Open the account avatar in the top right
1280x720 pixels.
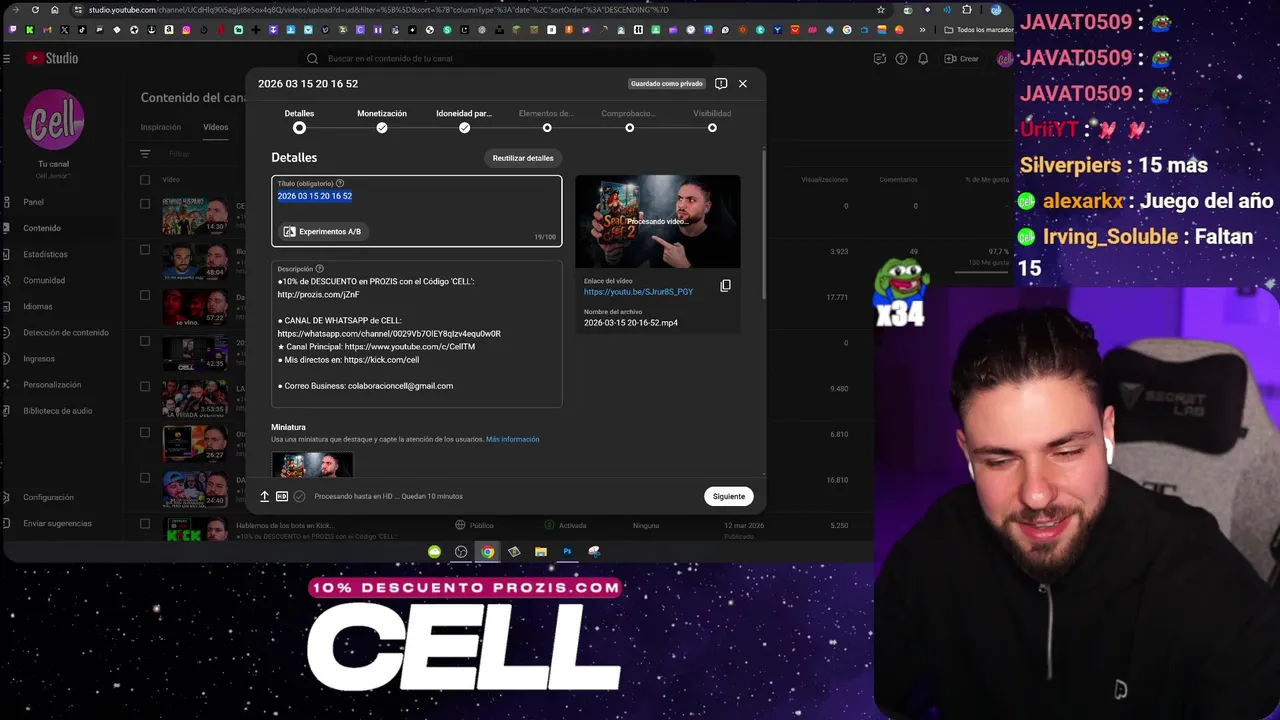(1004, 59)
